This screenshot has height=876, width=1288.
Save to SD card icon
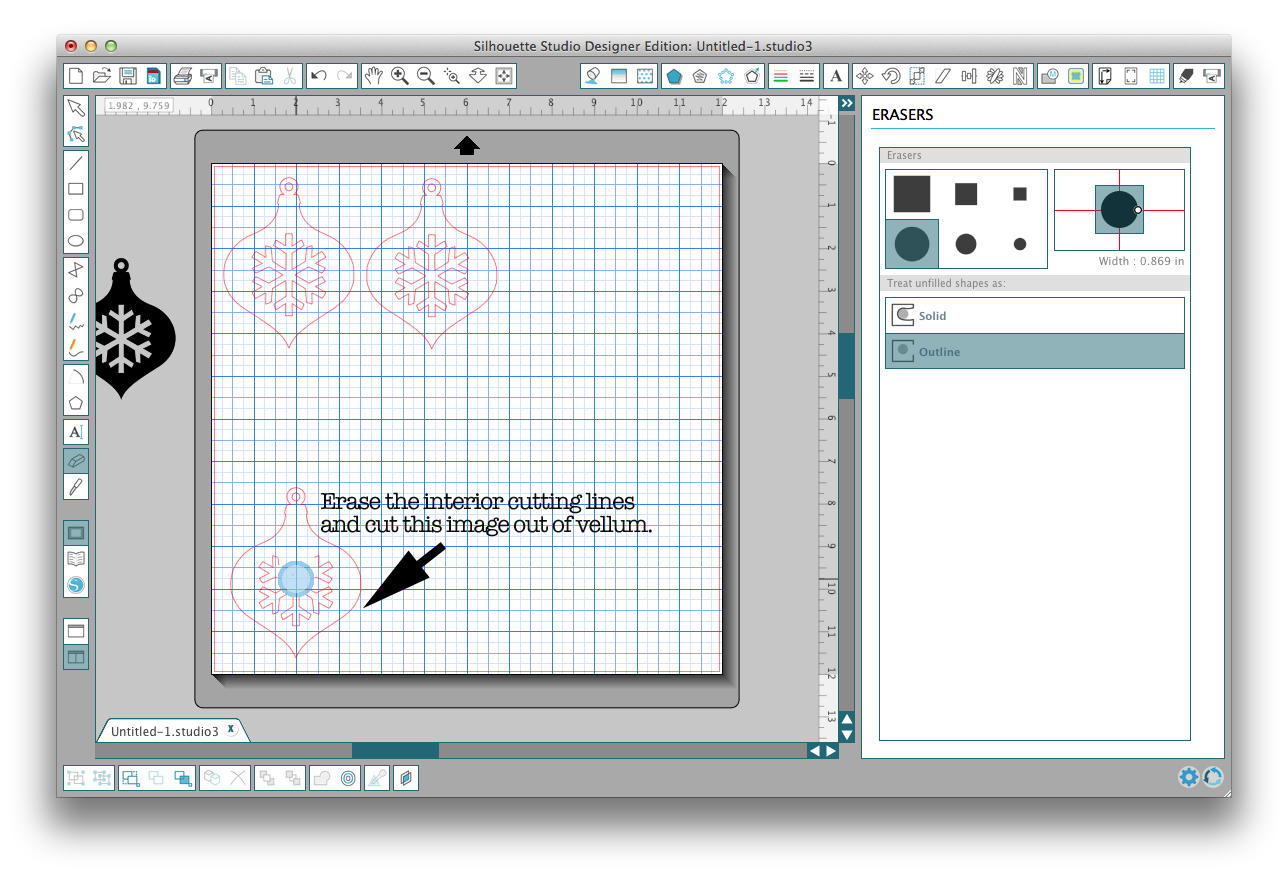click(153, 76)
